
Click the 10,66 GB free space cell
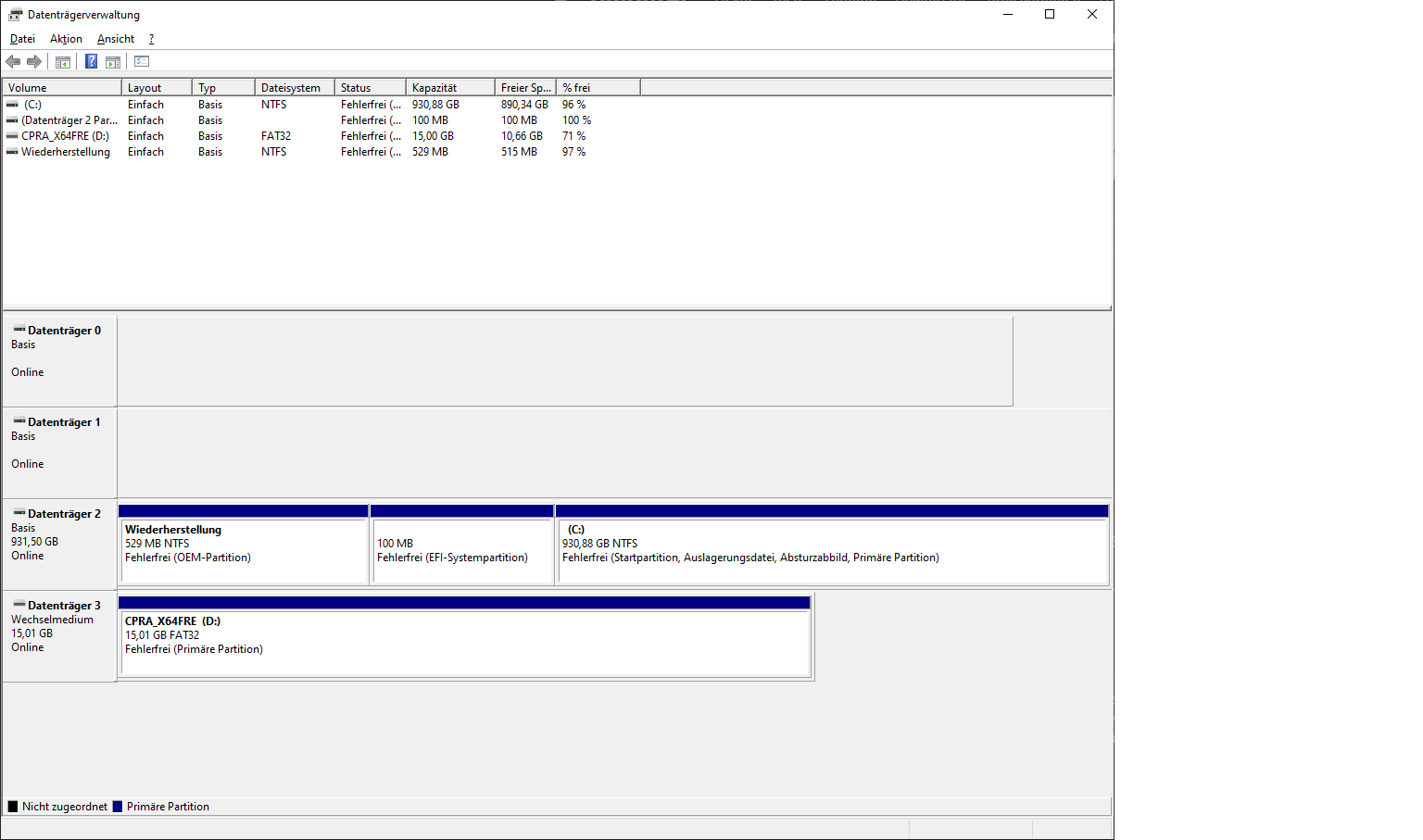pos(522,136)
